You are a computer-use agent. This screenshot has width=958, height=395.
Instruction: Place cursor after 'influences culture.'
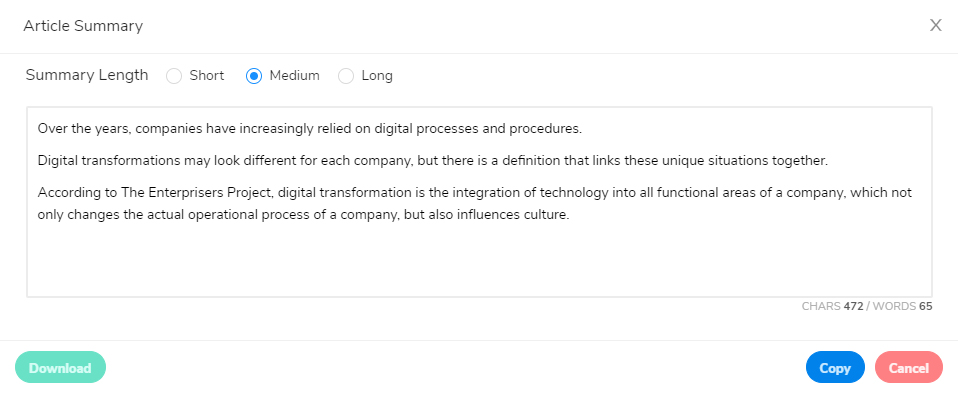[x=569, y=216]
